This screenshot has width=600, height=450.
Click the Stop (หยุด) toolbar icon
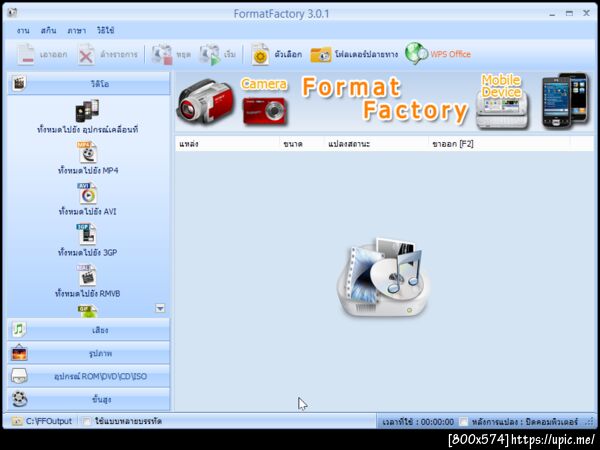(162, 54)
